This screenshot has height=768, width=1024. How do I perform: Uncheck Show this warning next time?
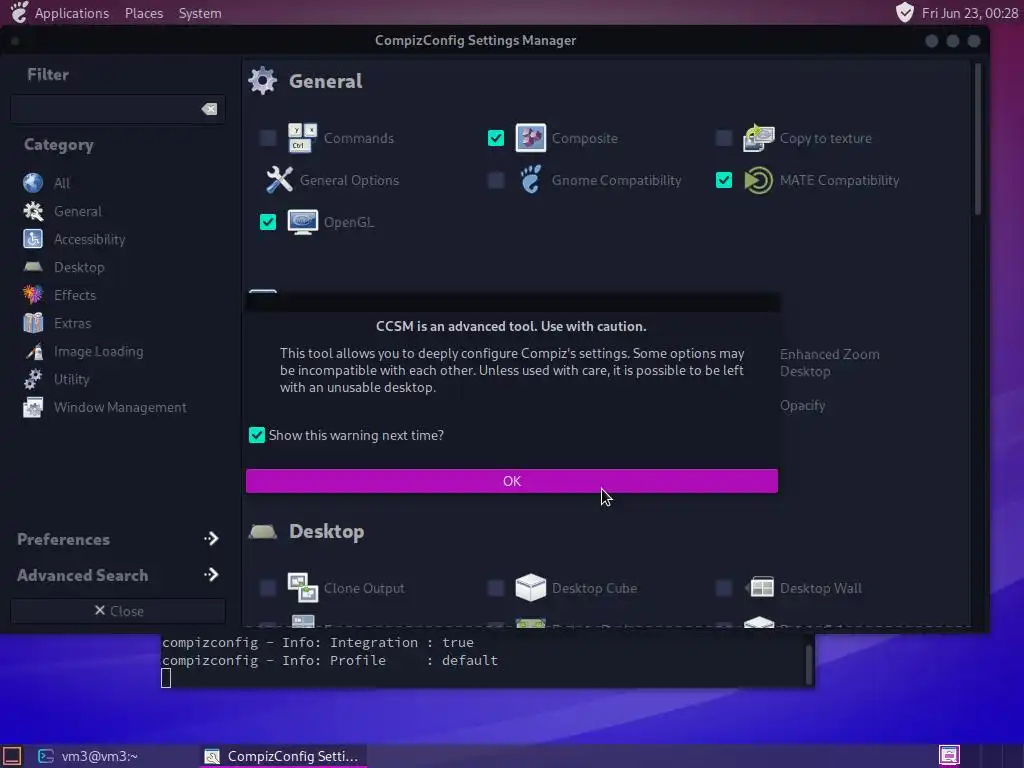[257, 435]
